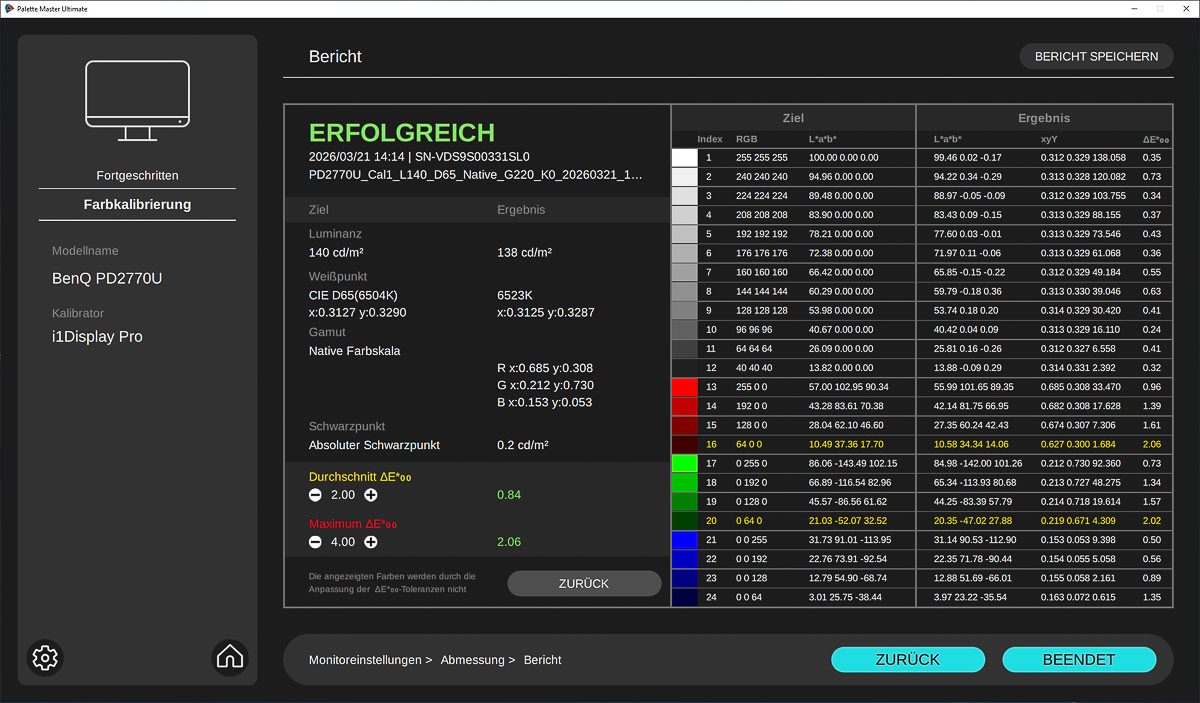The height and width of the screenshot is (703, 1200).
Task: Finish calibration with BEENDET button
Action: (x=1079, y=660)
